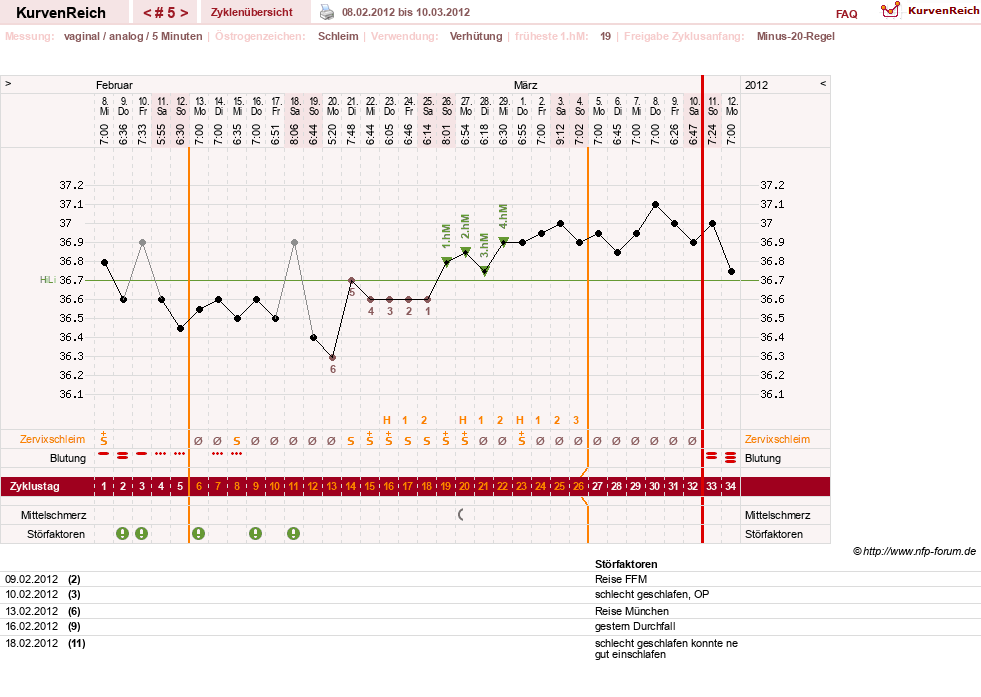The width and height of the screenshot is (981, 697).
Task: Click the previous cycle arrow before #5
Action: (147, 13)
